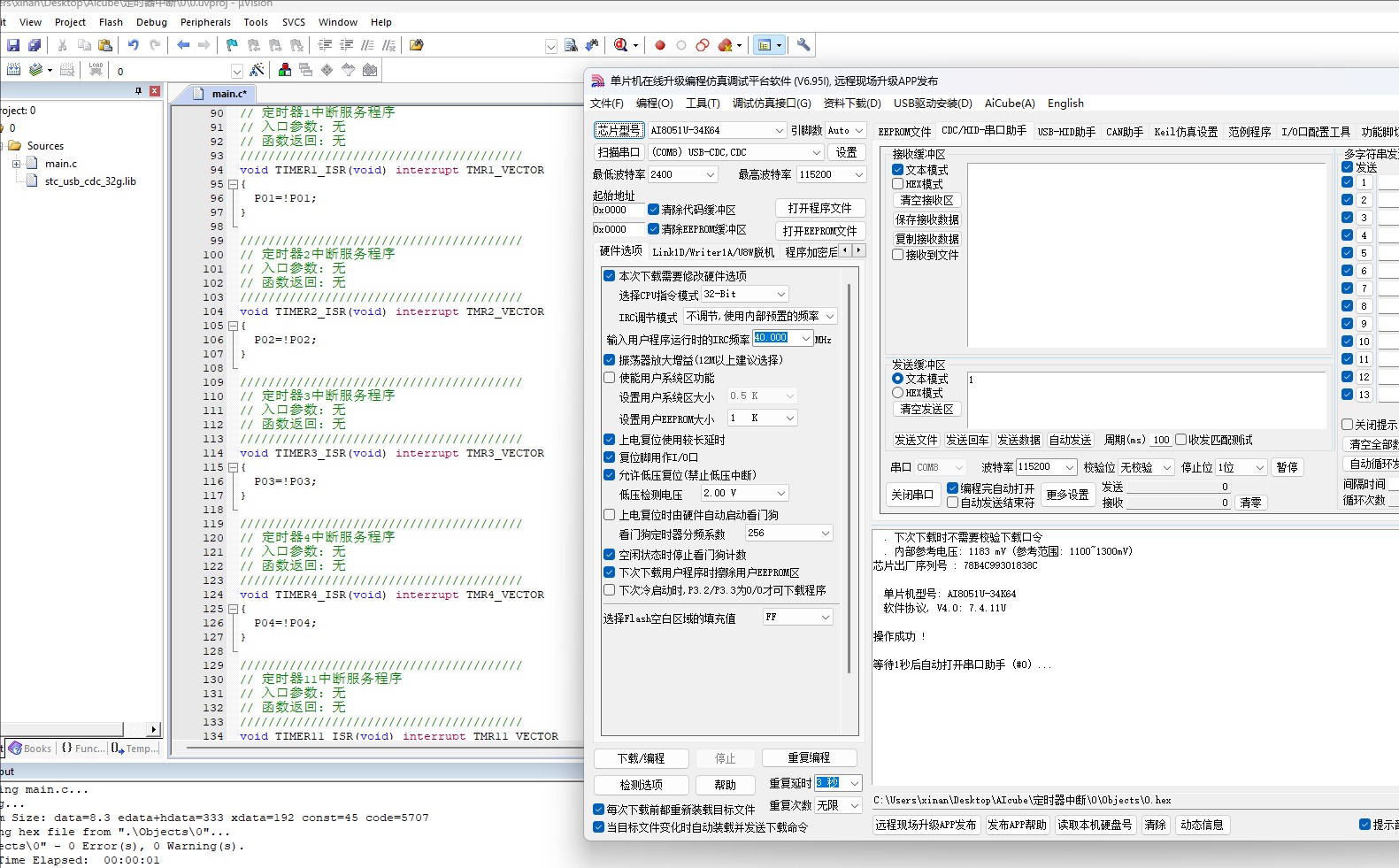This screenshot has width=1399, height=868.
Task: Click the Translate build icon
Action: pyautogui.click(x=14, y=70)
